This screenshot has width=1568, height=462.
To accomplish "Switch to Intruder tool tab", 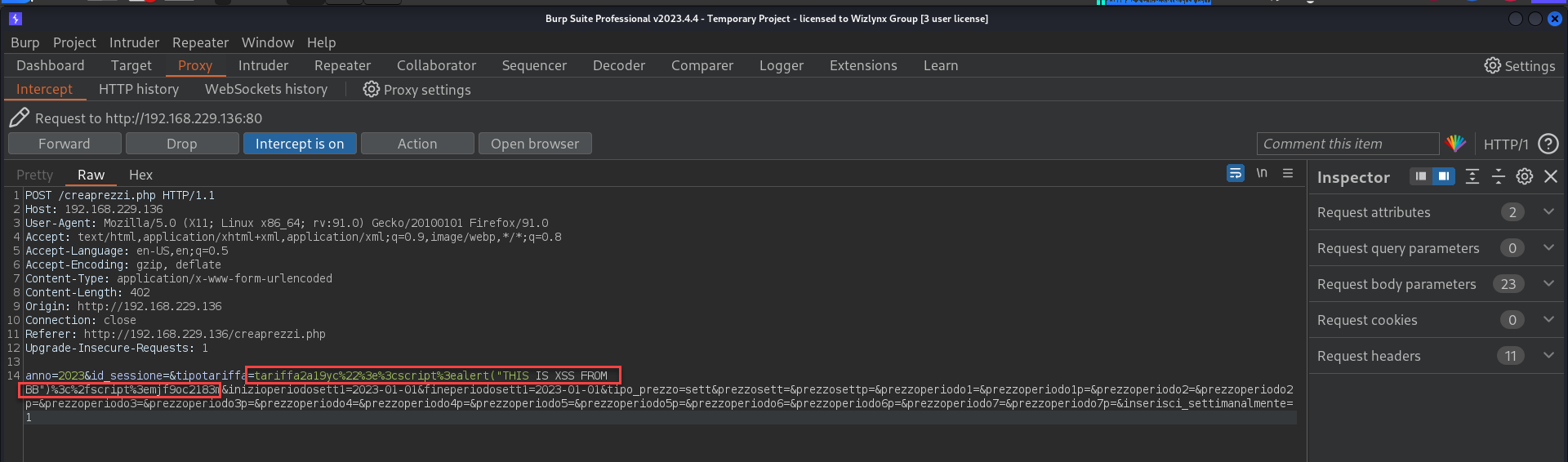I will click(x=263, y=65).
